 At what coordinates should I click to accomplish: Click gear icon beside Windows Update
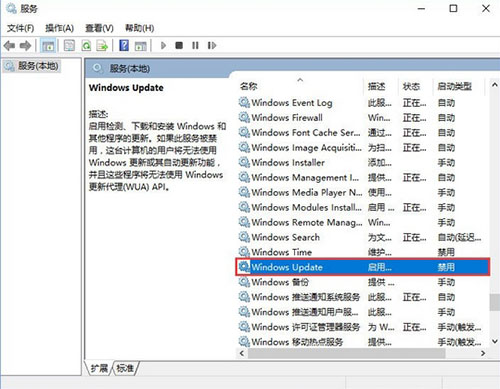click(244, 267)
